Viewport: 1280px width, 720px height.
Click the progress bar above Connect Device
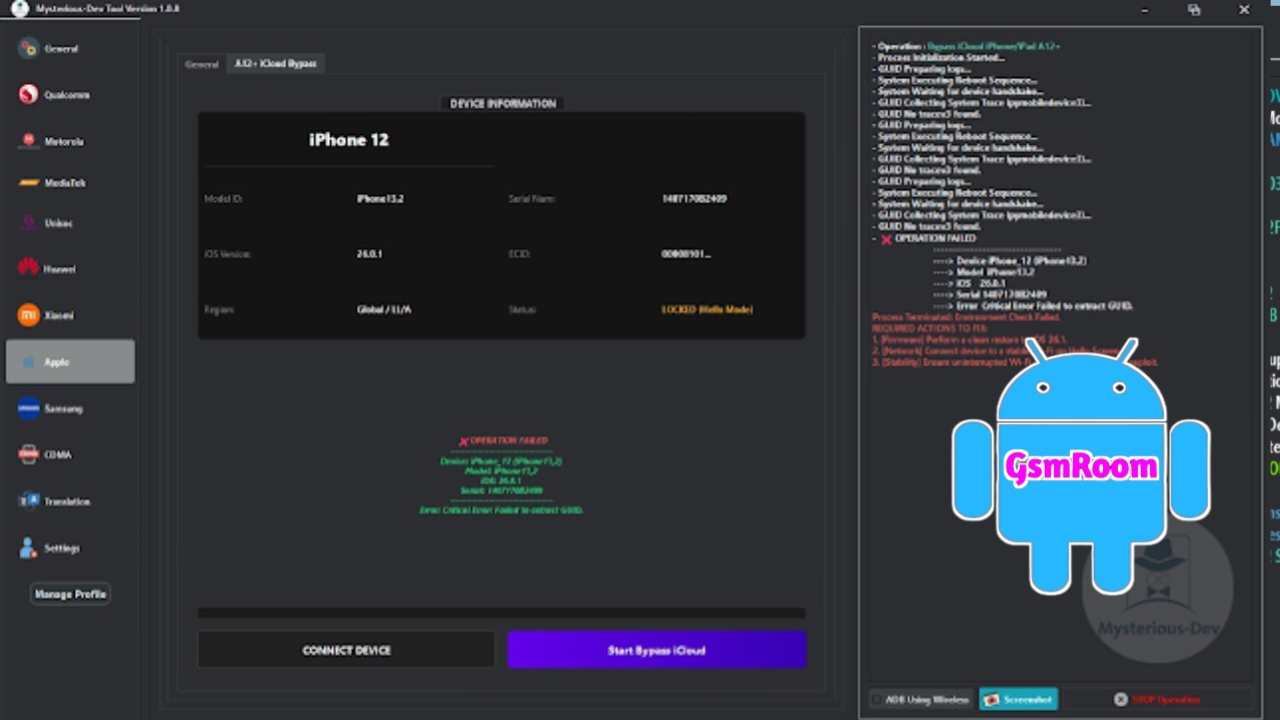[x=501, y=613]
